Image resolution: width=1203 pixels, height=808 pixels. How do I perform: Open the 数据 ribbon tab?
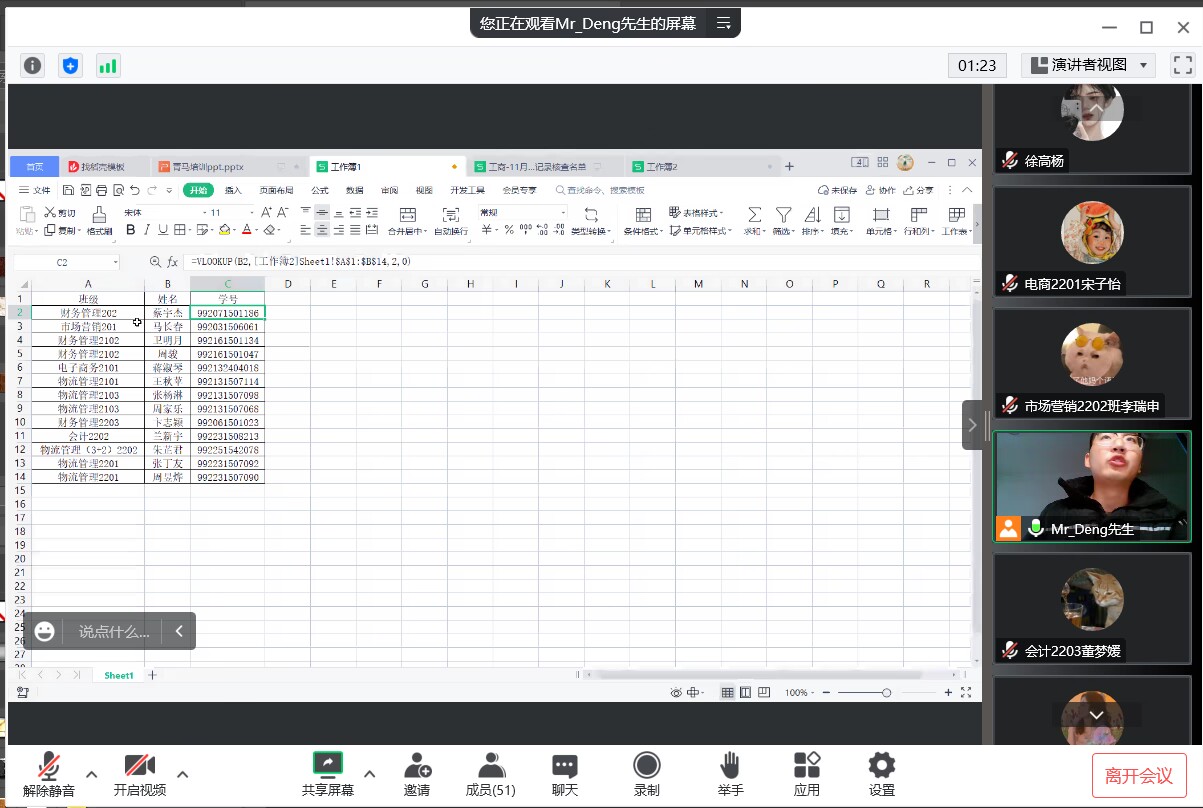(x=354, y=190)
